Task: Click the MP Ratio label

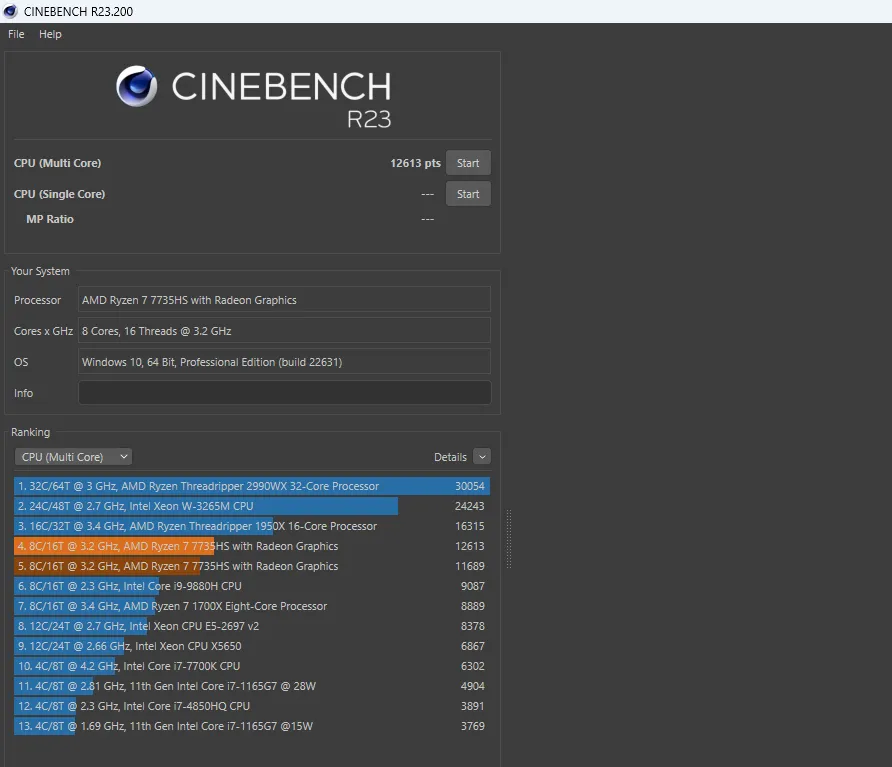Action: pyautogui.click(x=50, y=219)
